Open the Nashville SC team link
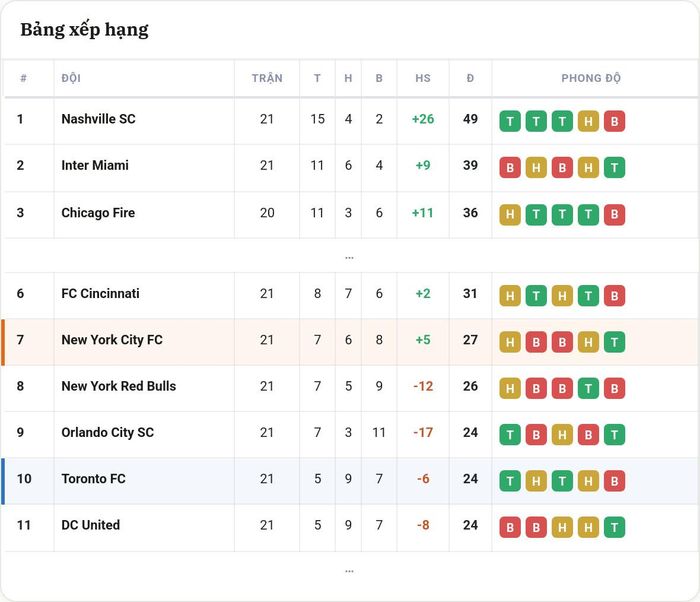Viewport: 700px width, 602px height. [98, 119]
